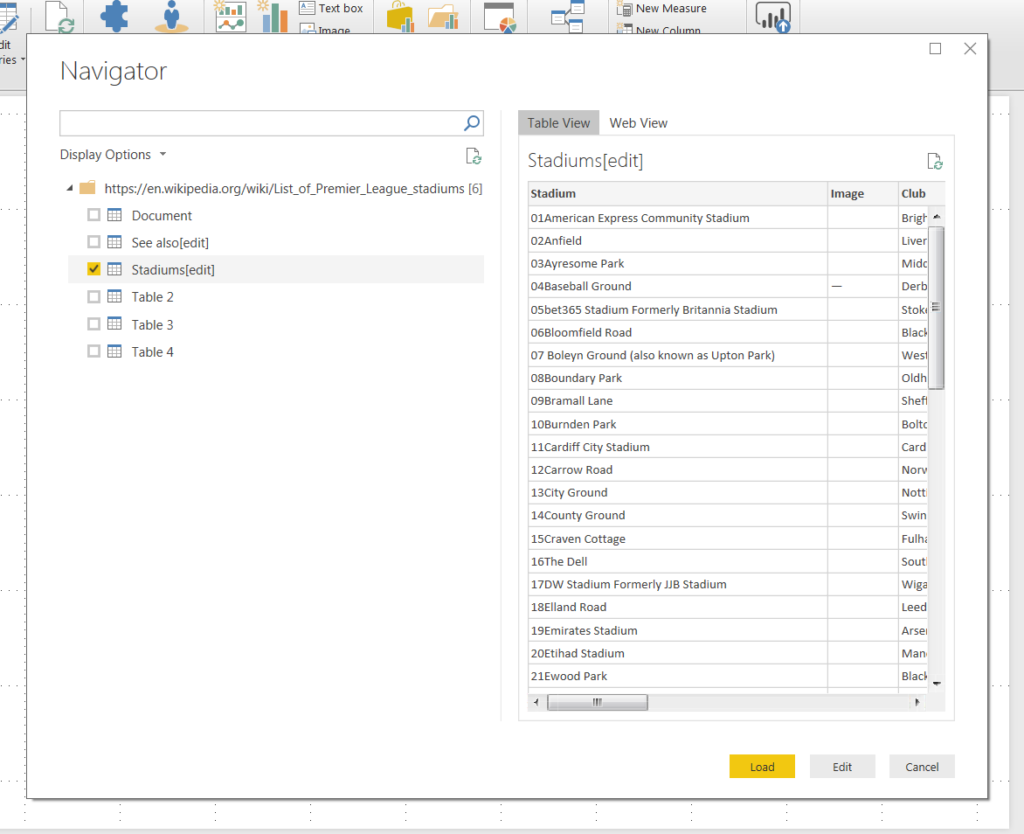
Task: Click the window with pie chart icon
Action: (500, 17)
